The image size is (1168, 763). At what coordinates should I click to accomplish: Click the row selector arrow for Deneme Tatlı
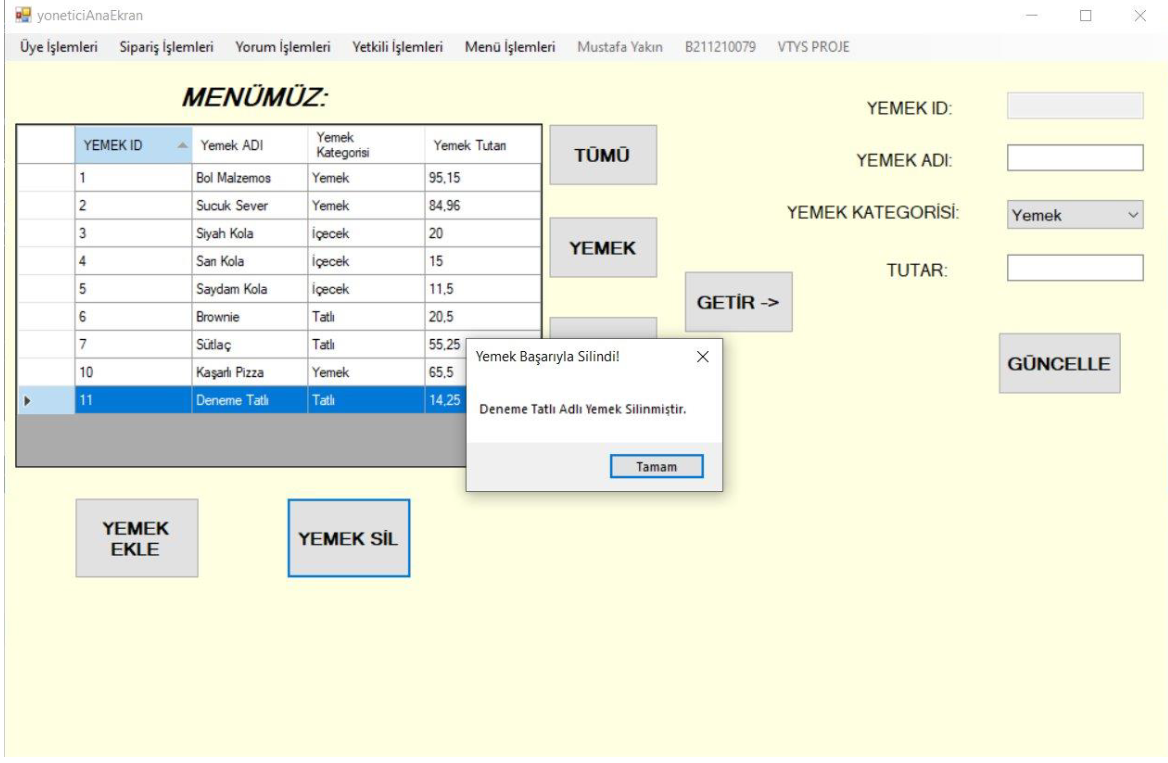pos(28,401)
